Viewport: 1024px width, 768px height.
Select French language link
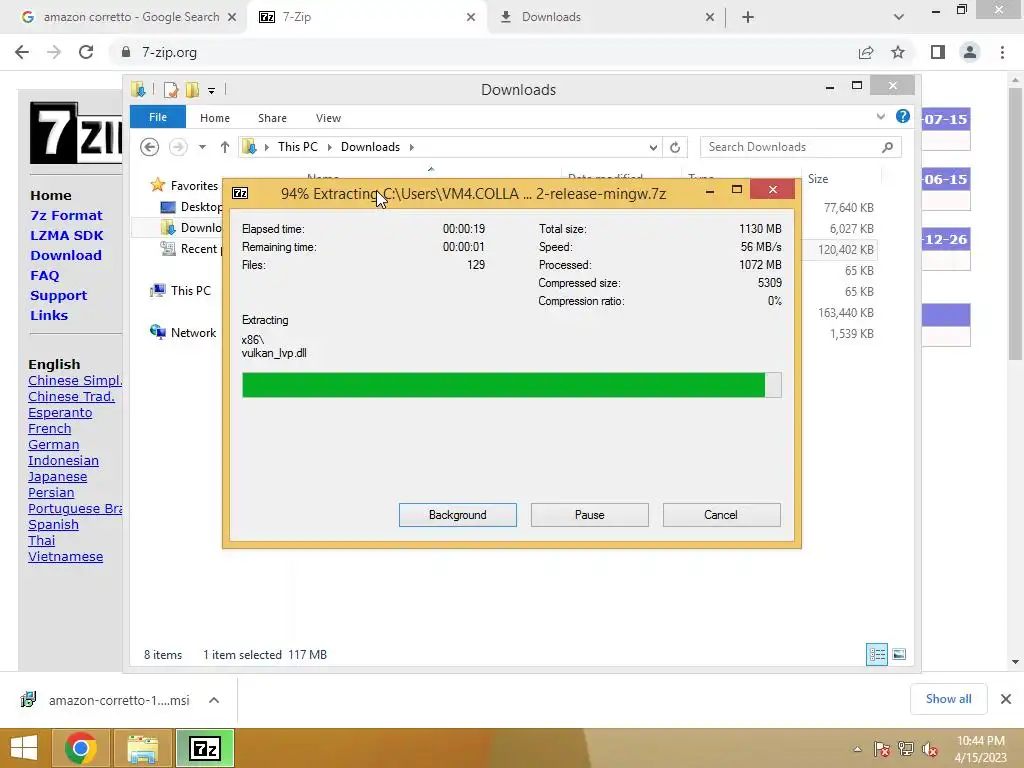coord(50,428)
